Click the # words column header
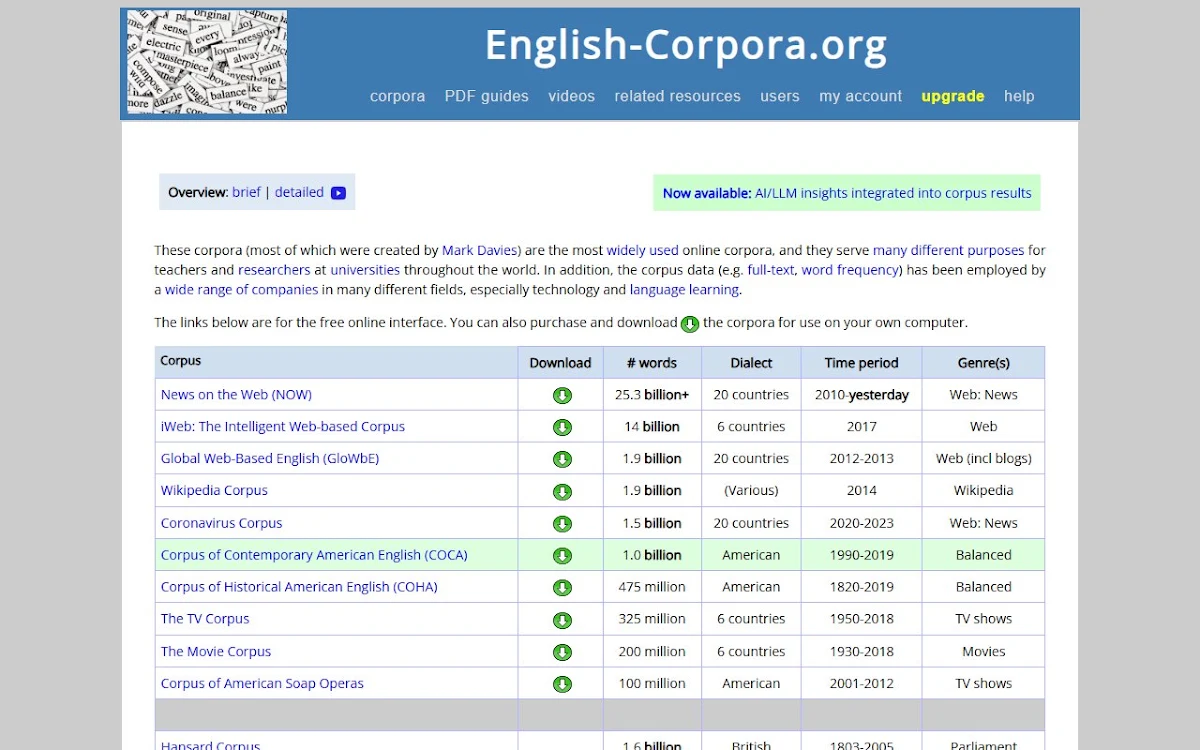The image size is (1200, 750). tap(652, 363)
